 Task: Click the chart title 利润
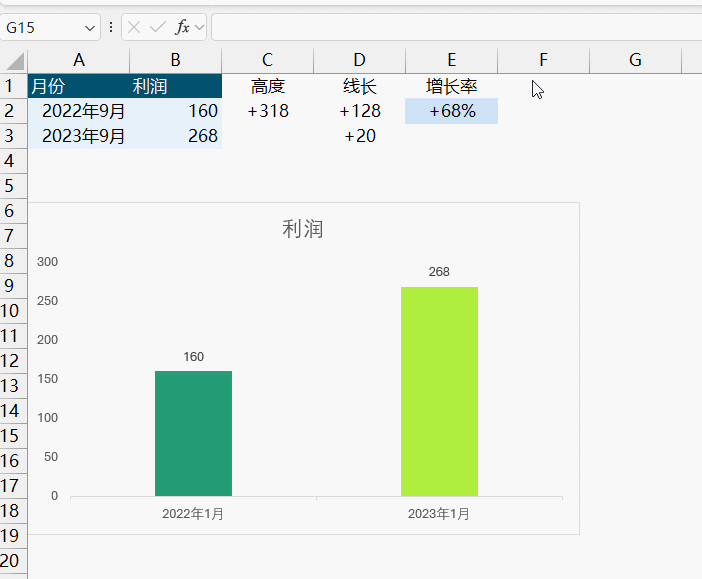coord(303,229)
